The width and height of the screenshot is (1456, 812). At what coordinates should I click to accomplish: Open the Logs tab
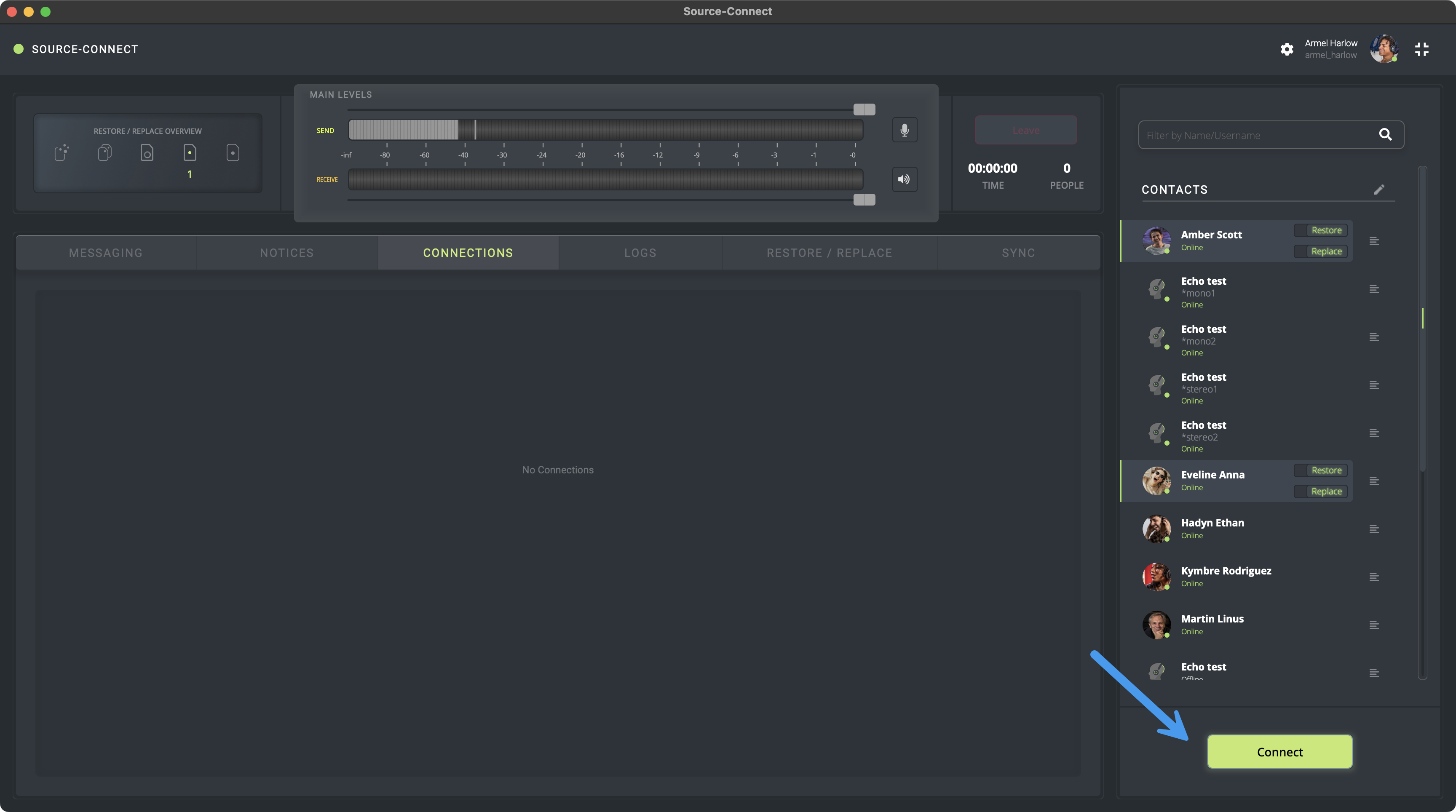(640, 253)
